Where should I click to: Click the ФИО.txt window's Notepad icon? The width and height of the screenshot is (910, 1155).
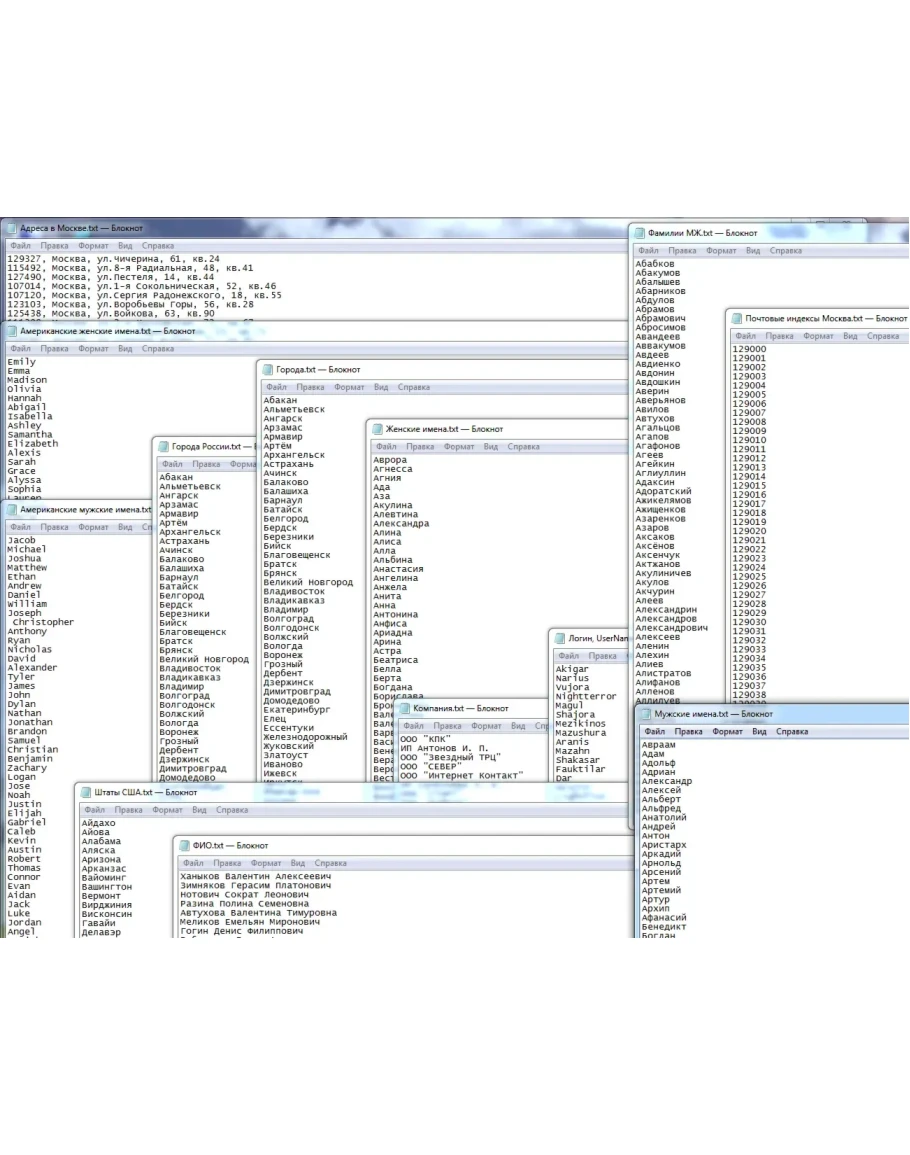(x=185, y=845)
